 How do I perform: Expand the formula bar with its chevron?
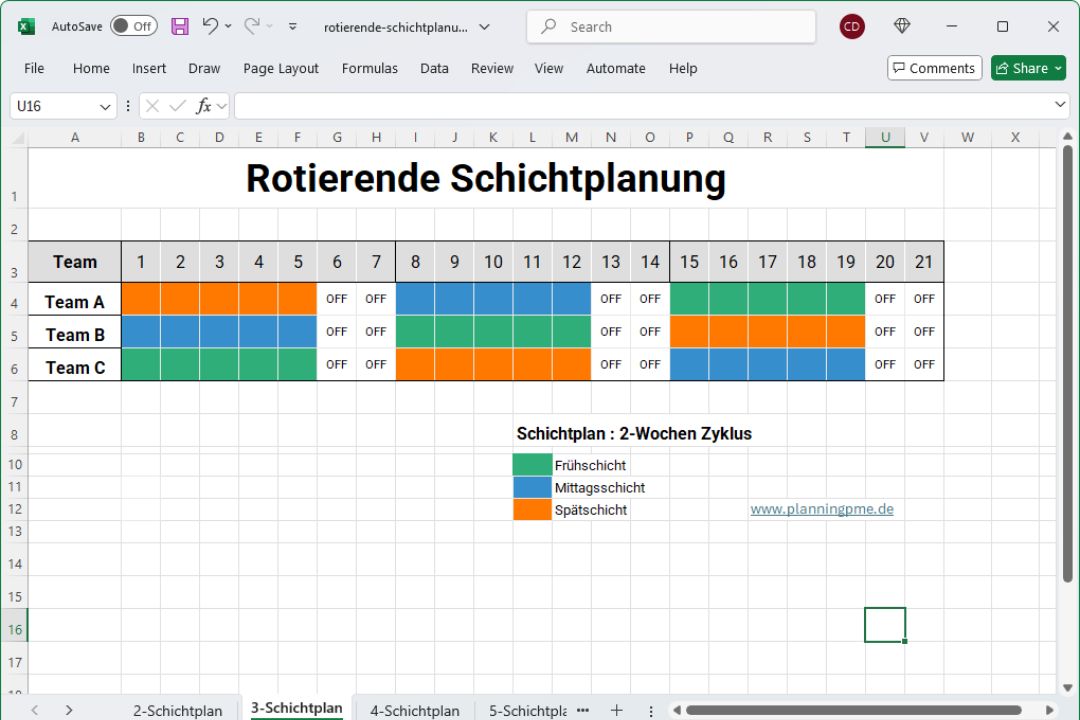(x=1059, y=104)
